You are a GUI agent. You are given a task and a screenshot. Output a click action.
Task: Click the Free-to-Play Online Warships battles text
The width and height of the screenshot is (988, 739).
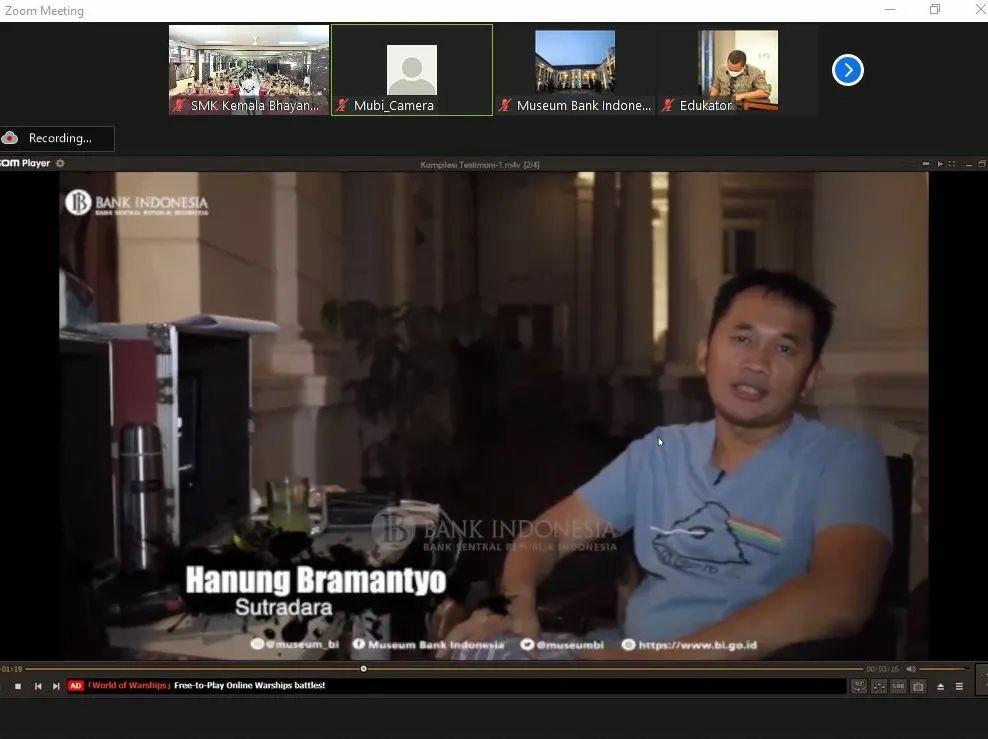tap(250, 685)
